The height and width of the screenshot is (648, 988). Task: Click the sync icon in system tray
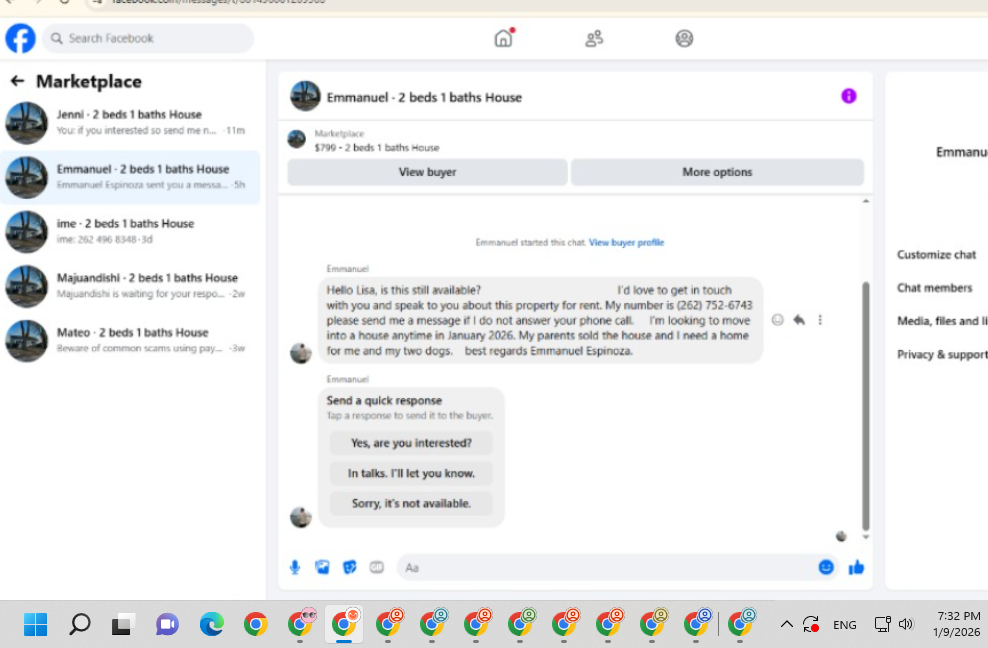811,624
